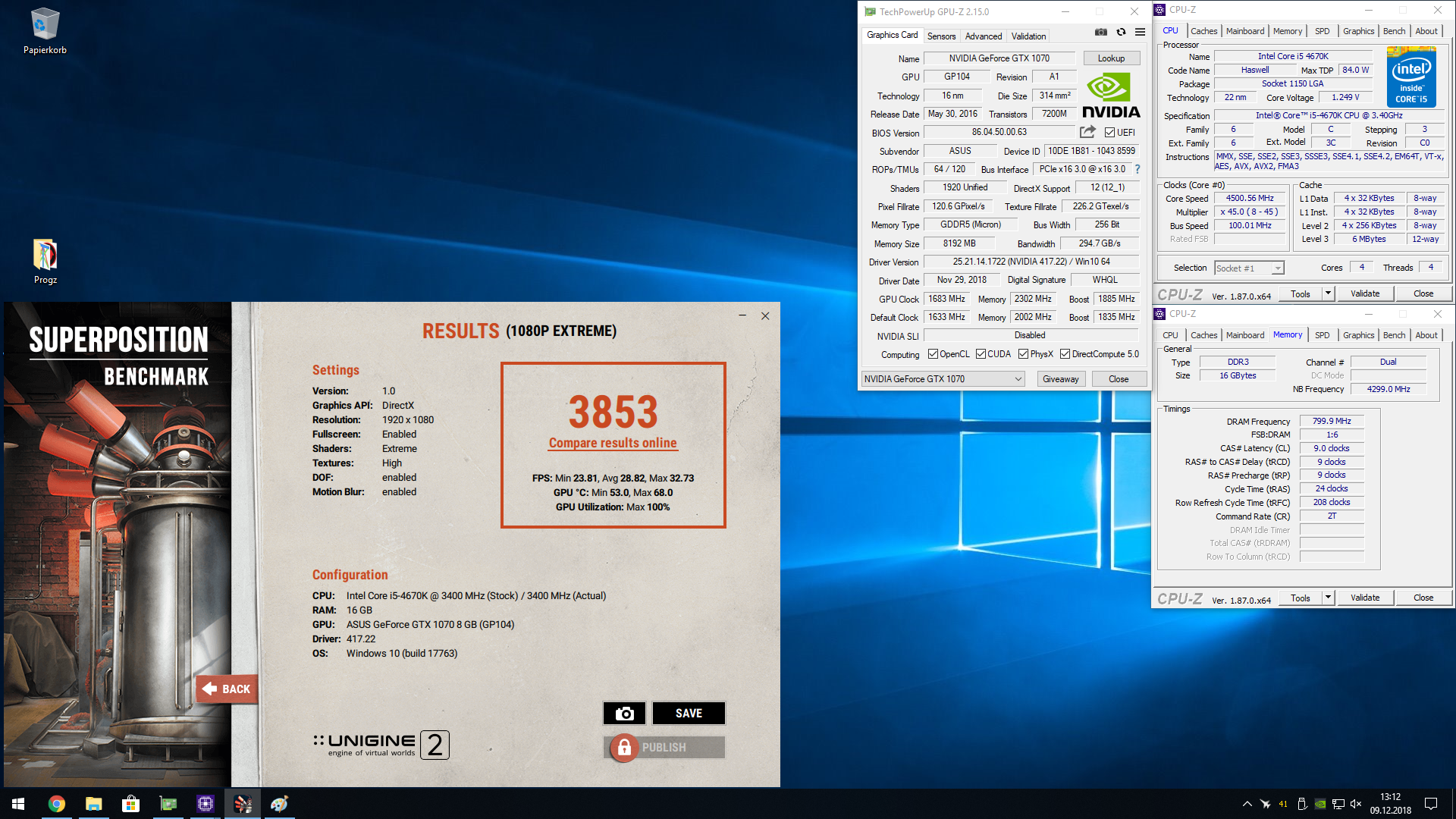
Task: Open Microsoft Store from the taskbar
Action: pyautogui.click(x=130, y=804)
